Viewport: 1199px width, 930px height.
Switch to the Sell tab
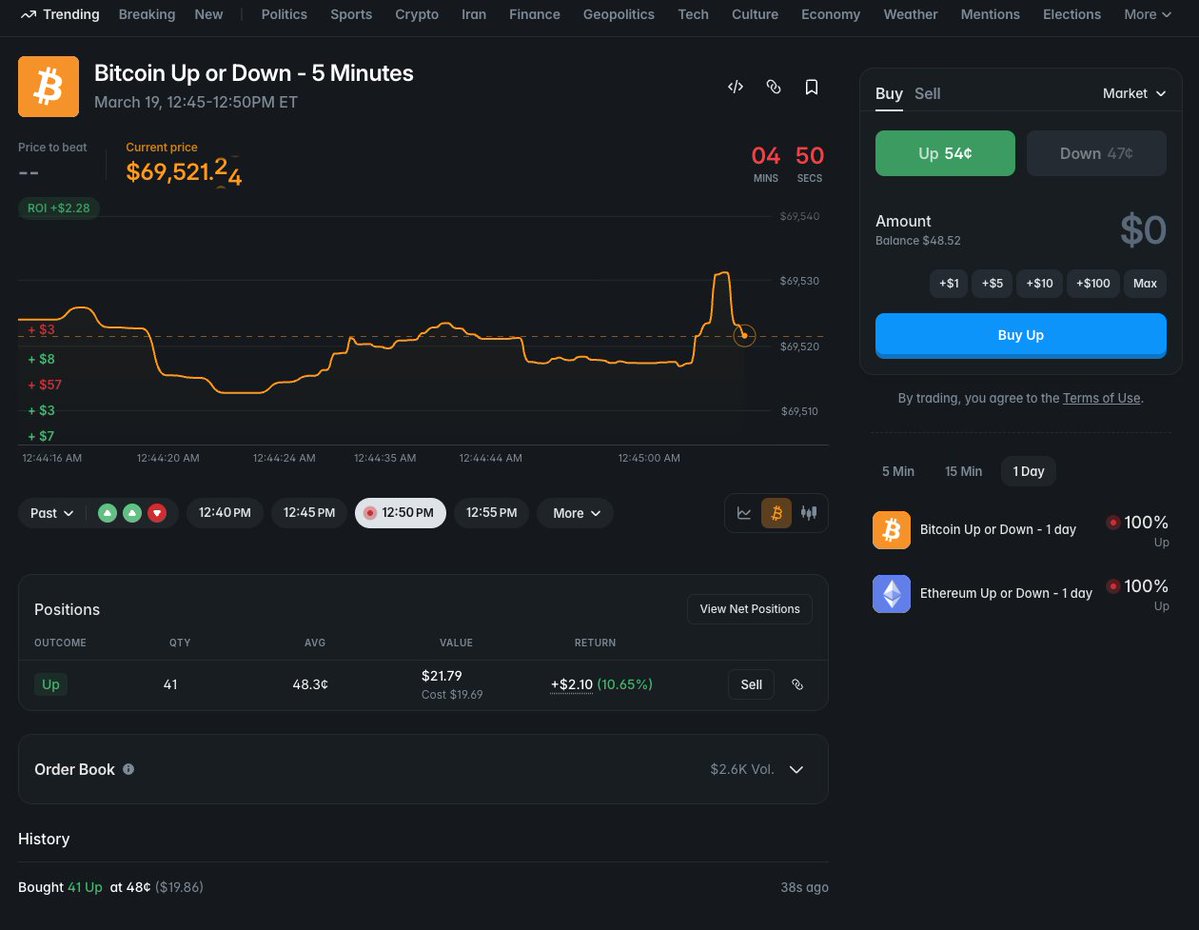(927, 93)
